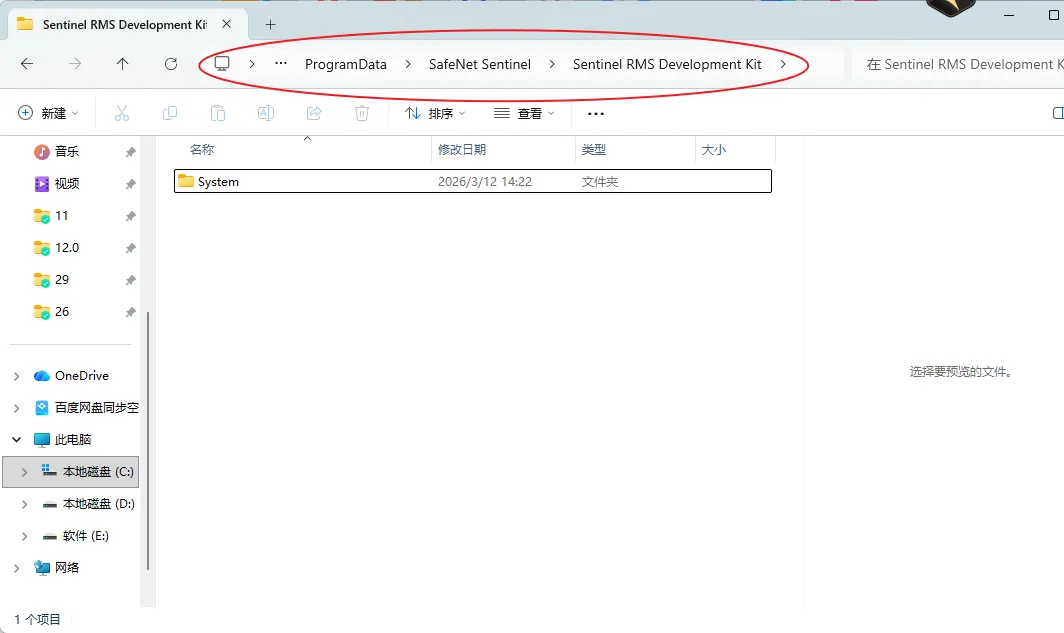Click the pin icon next to 视频
Image resolution: width=1064 pixels, height=633 pixels.
[130, 184]
